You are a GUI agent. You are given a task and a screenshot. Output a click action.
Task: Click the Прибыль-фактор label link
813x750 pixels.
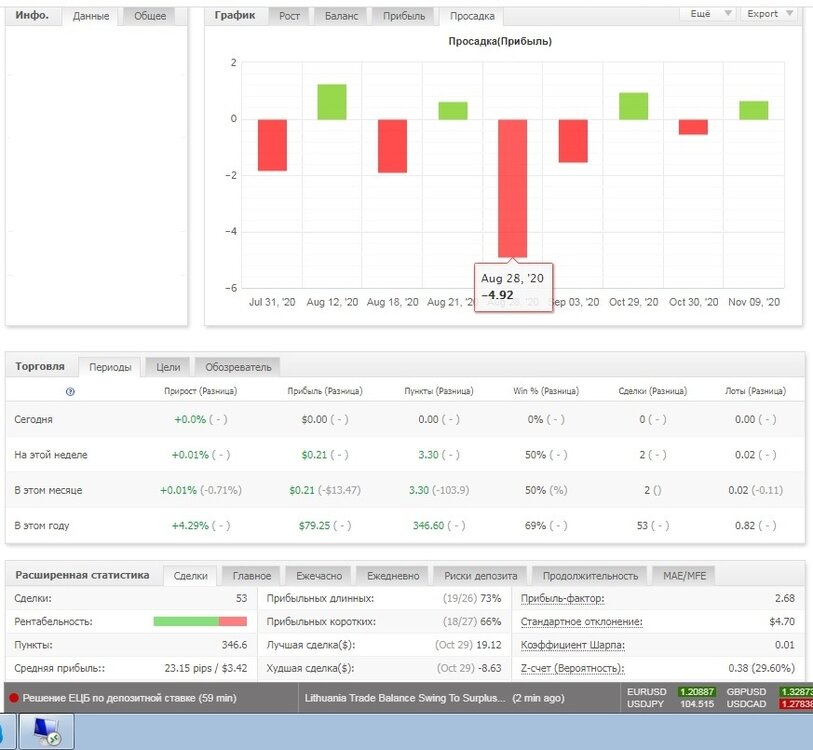(563, 599)
